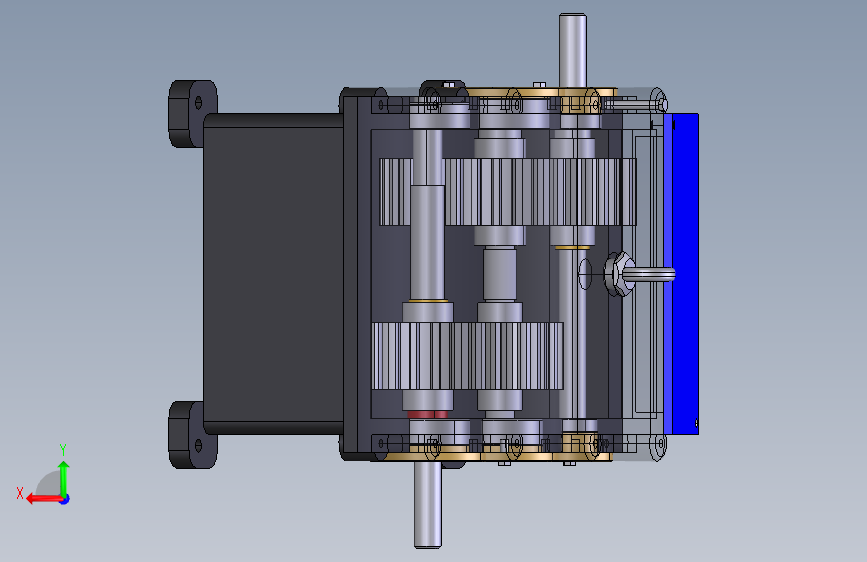The image size is (867, 562).
Task: Select the oval hole on the gearbox casing
Action: [584, 274]
